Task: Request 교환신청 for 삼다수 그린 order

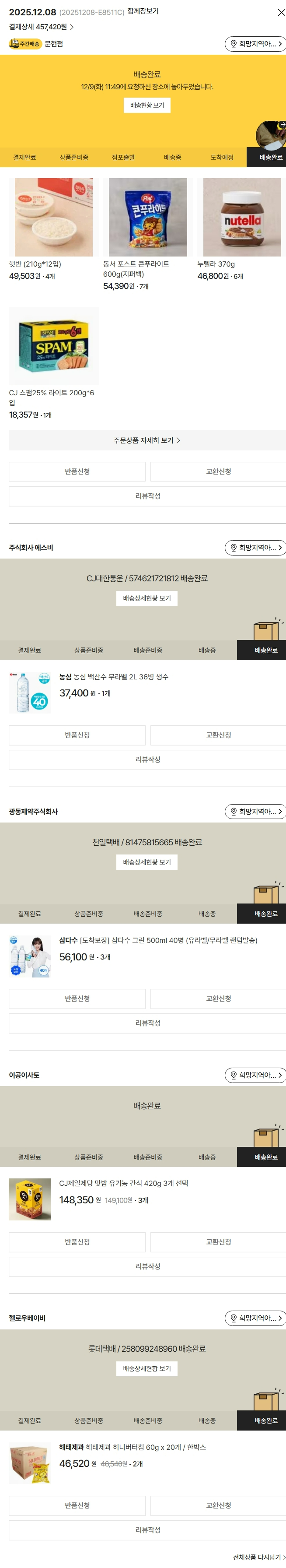Action: (x=218, y=998)
